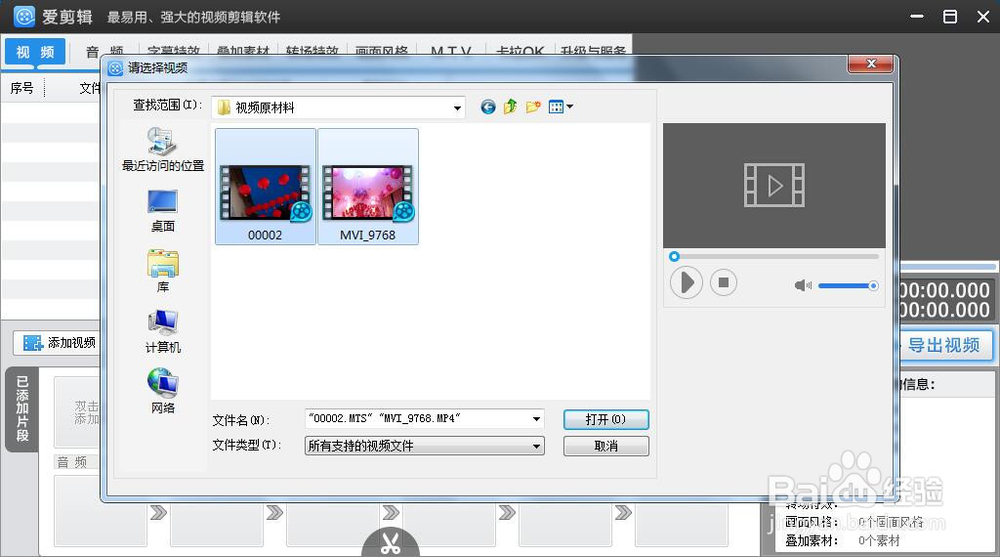Switch to the 画面风格 tab in main window
This screenshot has width=1000, height=557.
click(x=381, y=51)
